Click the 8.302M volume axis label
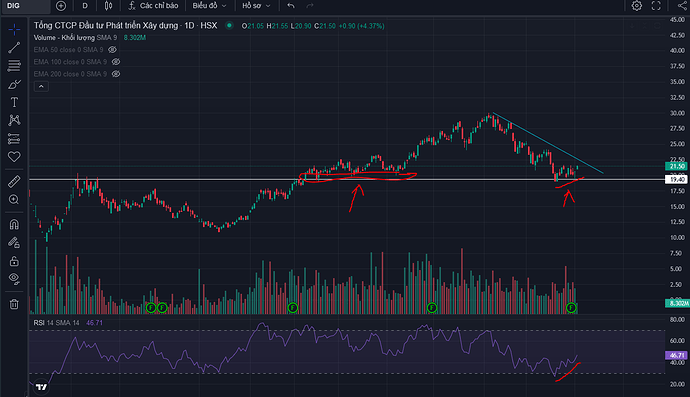The width and height of the screenshot is (690, 397). (x=677, y=303)
